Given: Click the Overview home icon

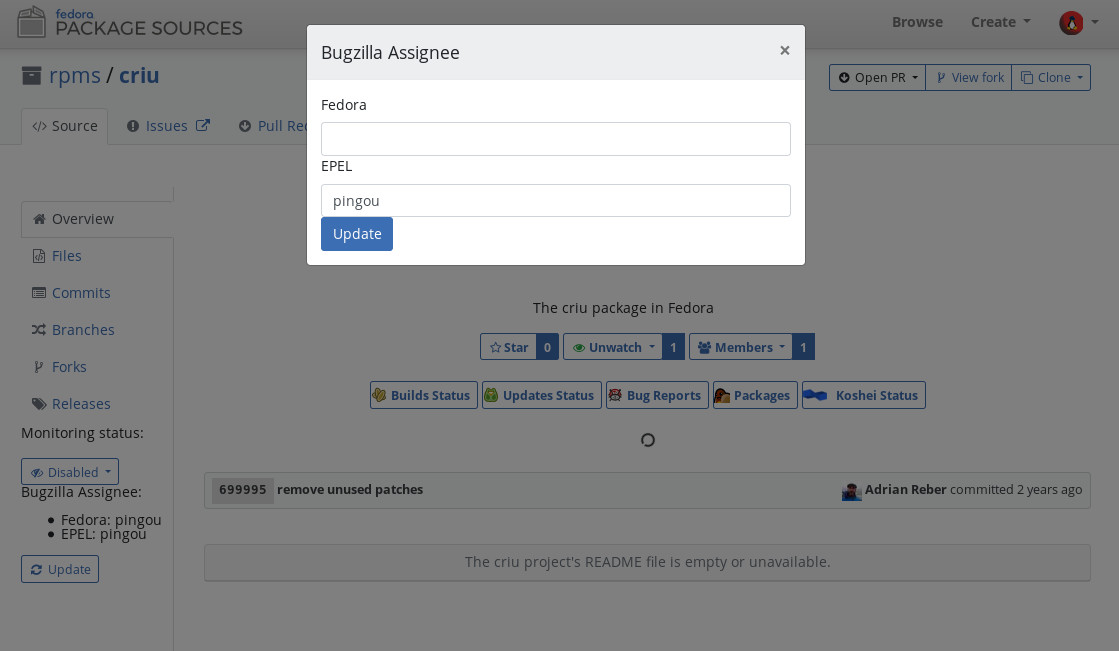Looking at the screenshot, I should pos(39,219).
